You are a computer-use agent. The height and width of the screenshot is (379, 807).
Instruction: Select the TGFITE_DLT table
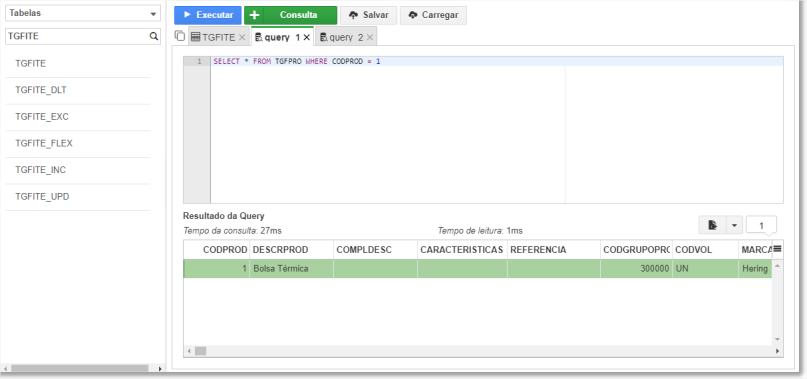(78, 91)
